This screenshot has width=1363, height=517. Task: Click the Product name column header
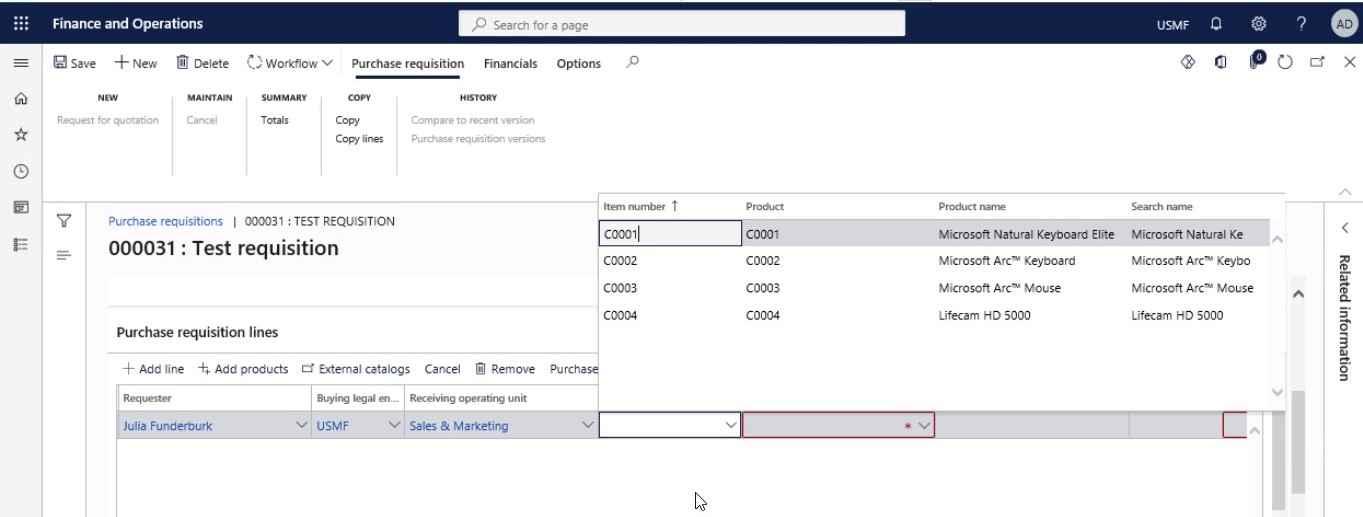(x=972, y=206)
